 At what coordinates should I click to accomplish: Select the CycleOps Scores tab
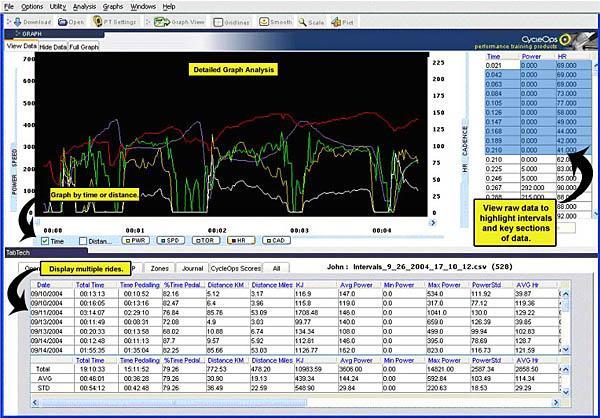pos(236,269)
